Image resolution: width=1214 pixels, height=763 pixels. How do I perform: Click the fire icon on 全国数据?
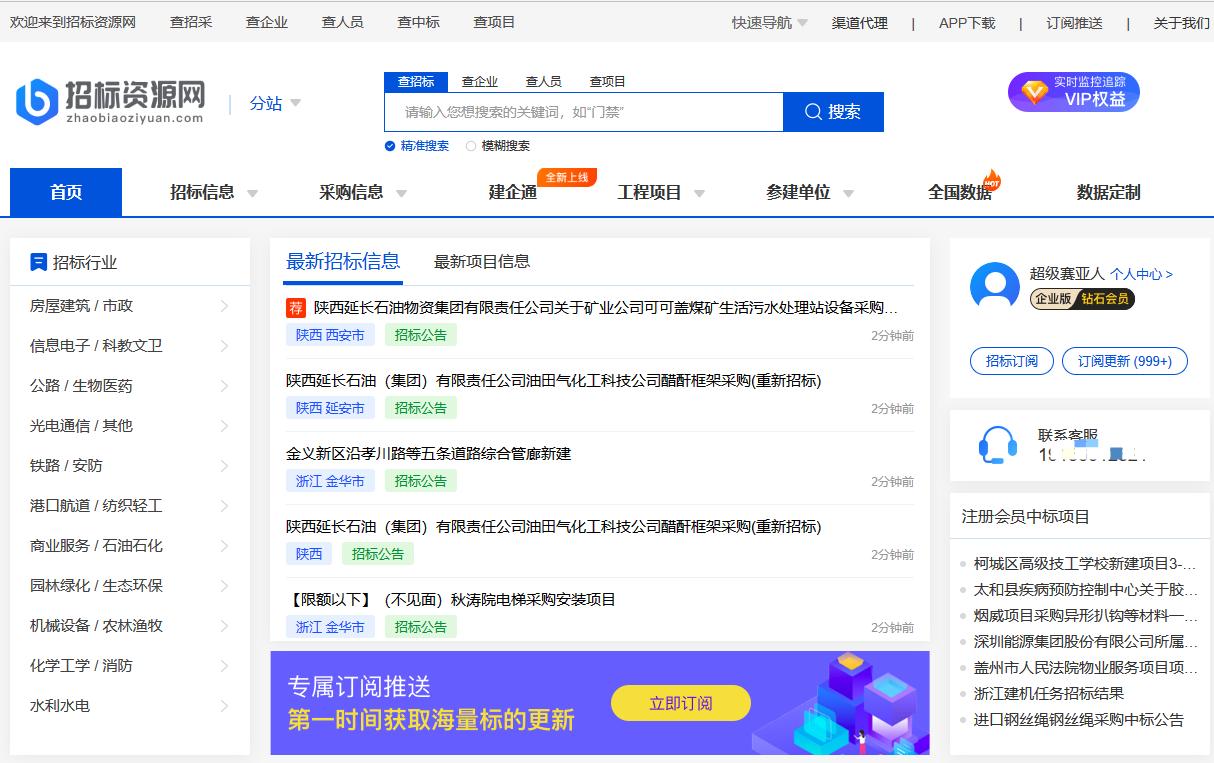click(x=994, y=182)
